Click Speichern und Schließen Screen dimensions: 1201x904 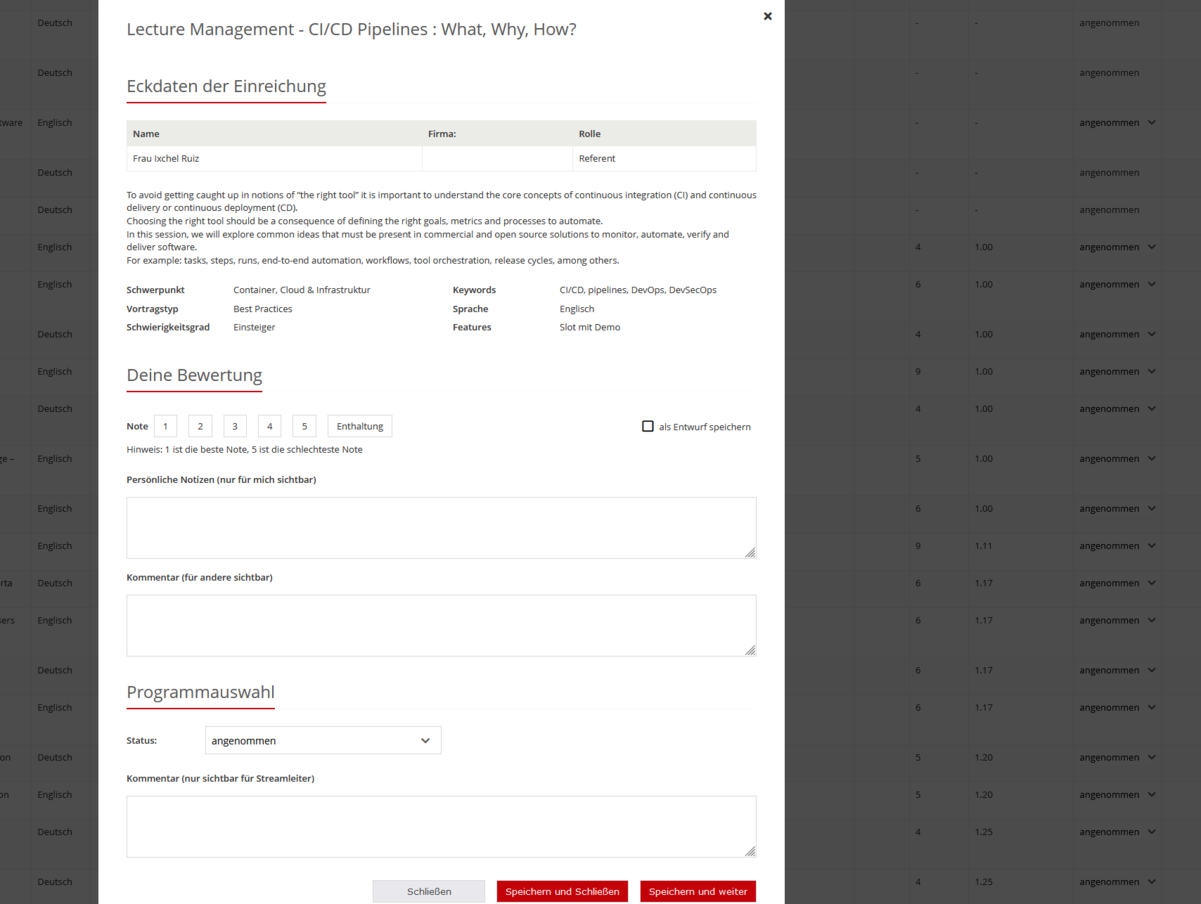click(x=562, y=891)
